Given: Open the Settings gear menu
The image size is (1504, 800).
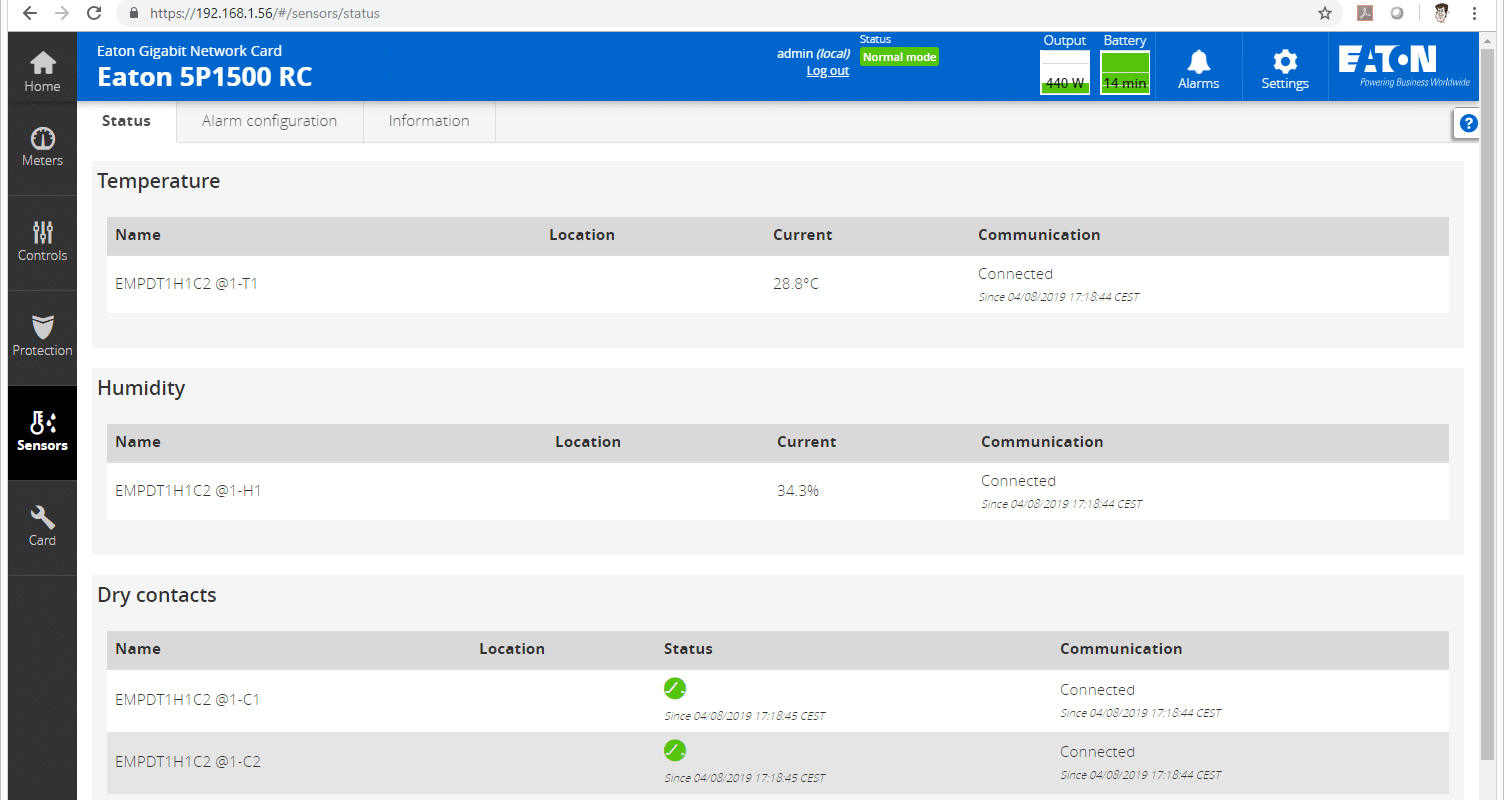Looking at the screenshot, I should coord(1285,67).
